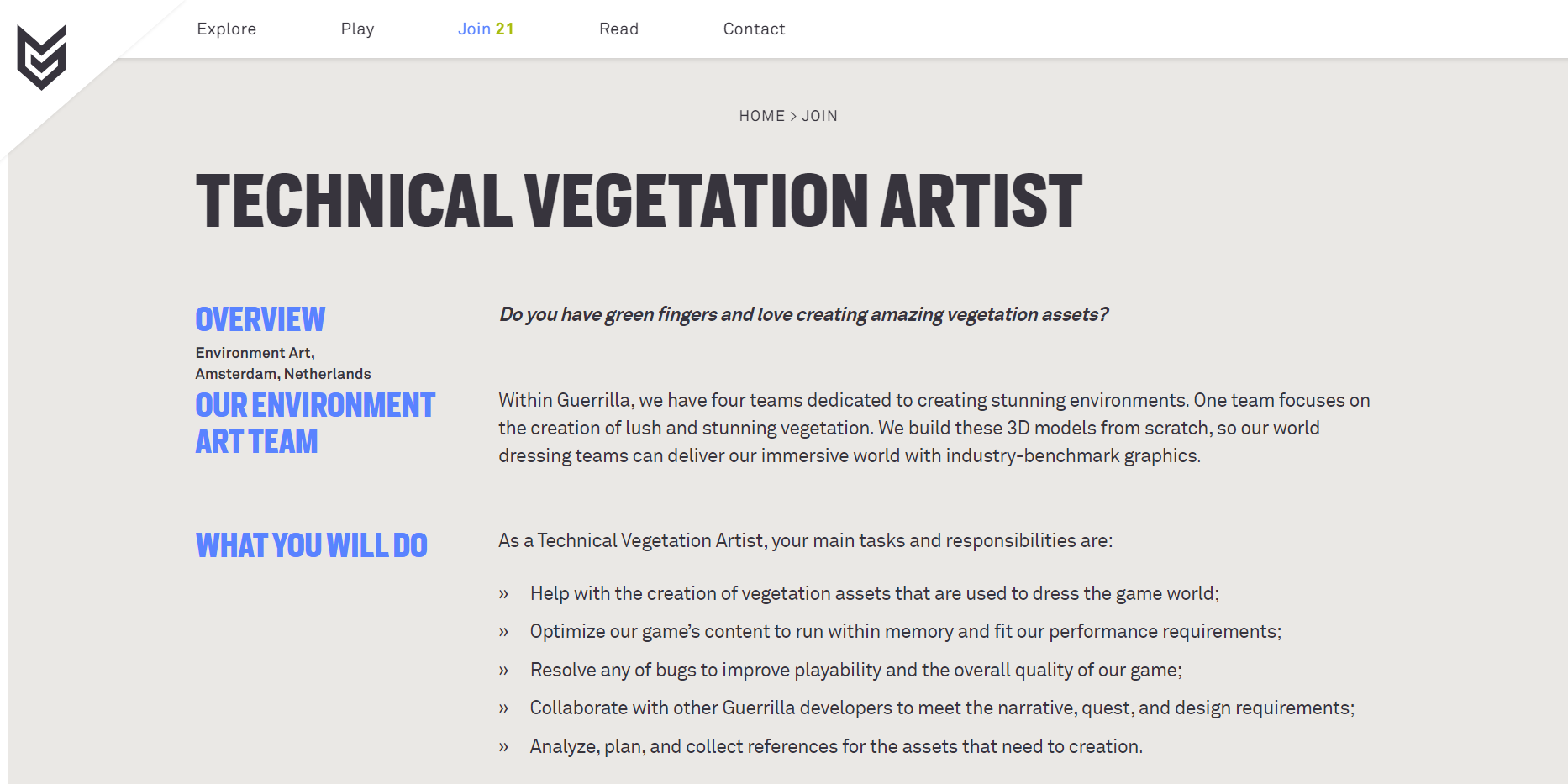Go to the Join 21 page
This screenshot has height=784, width=1568.
tap(486, 29)
